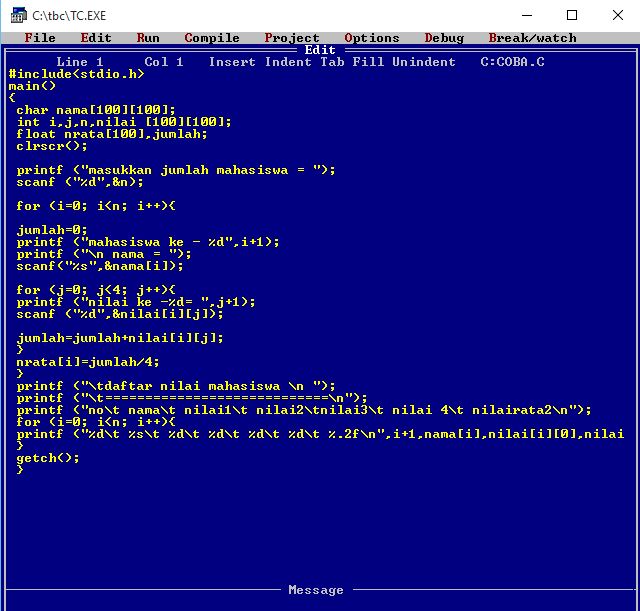Click the 'float nrata[100],jumlah;' line
The width and height of the screenshot is (640, 611).
point(112,134)
